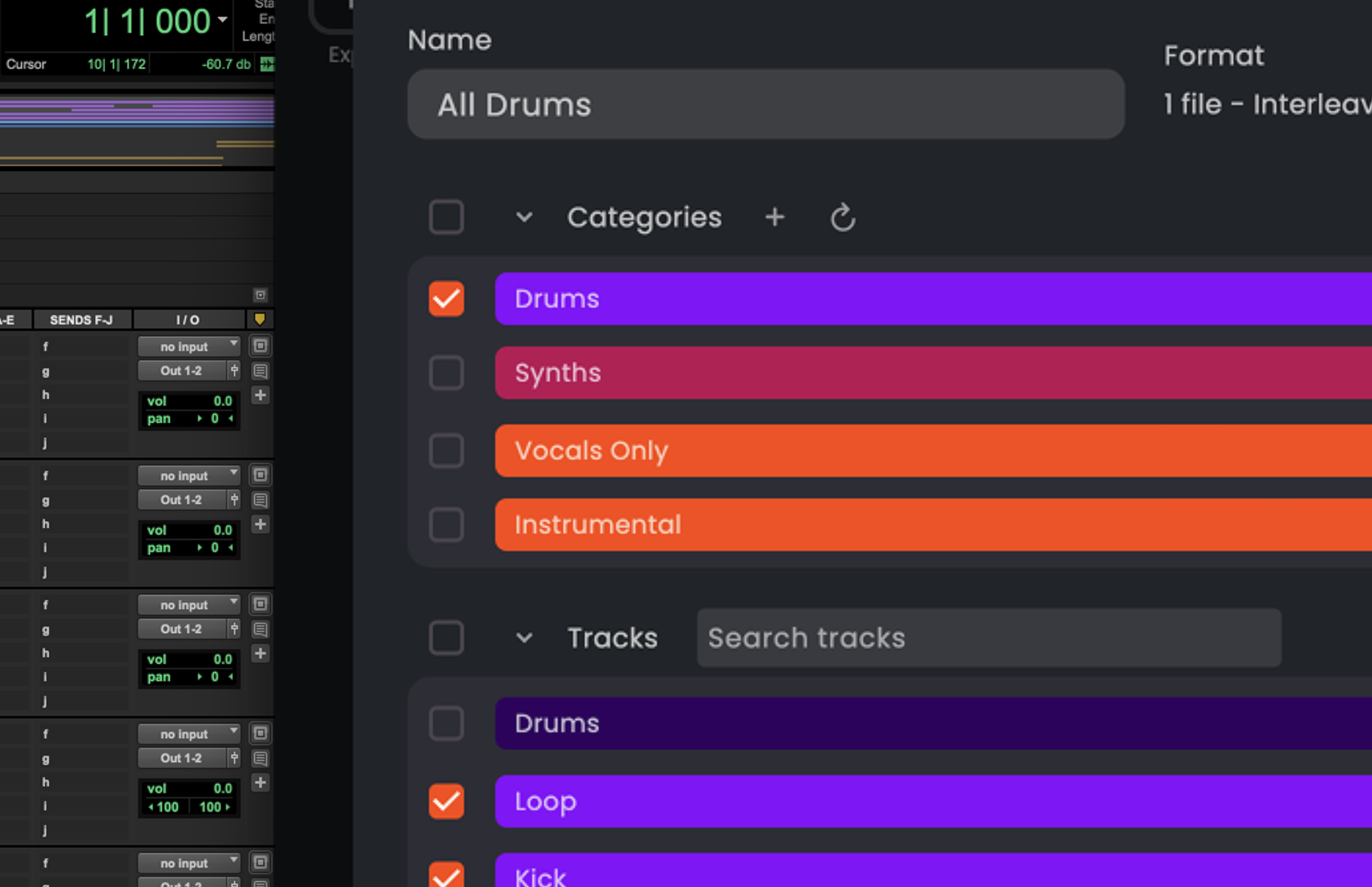Image resolution: width=1372 pixels, height=887 pixels.
Task: Click the Out 1-2 output assignment button
Action: coord(181,370)
